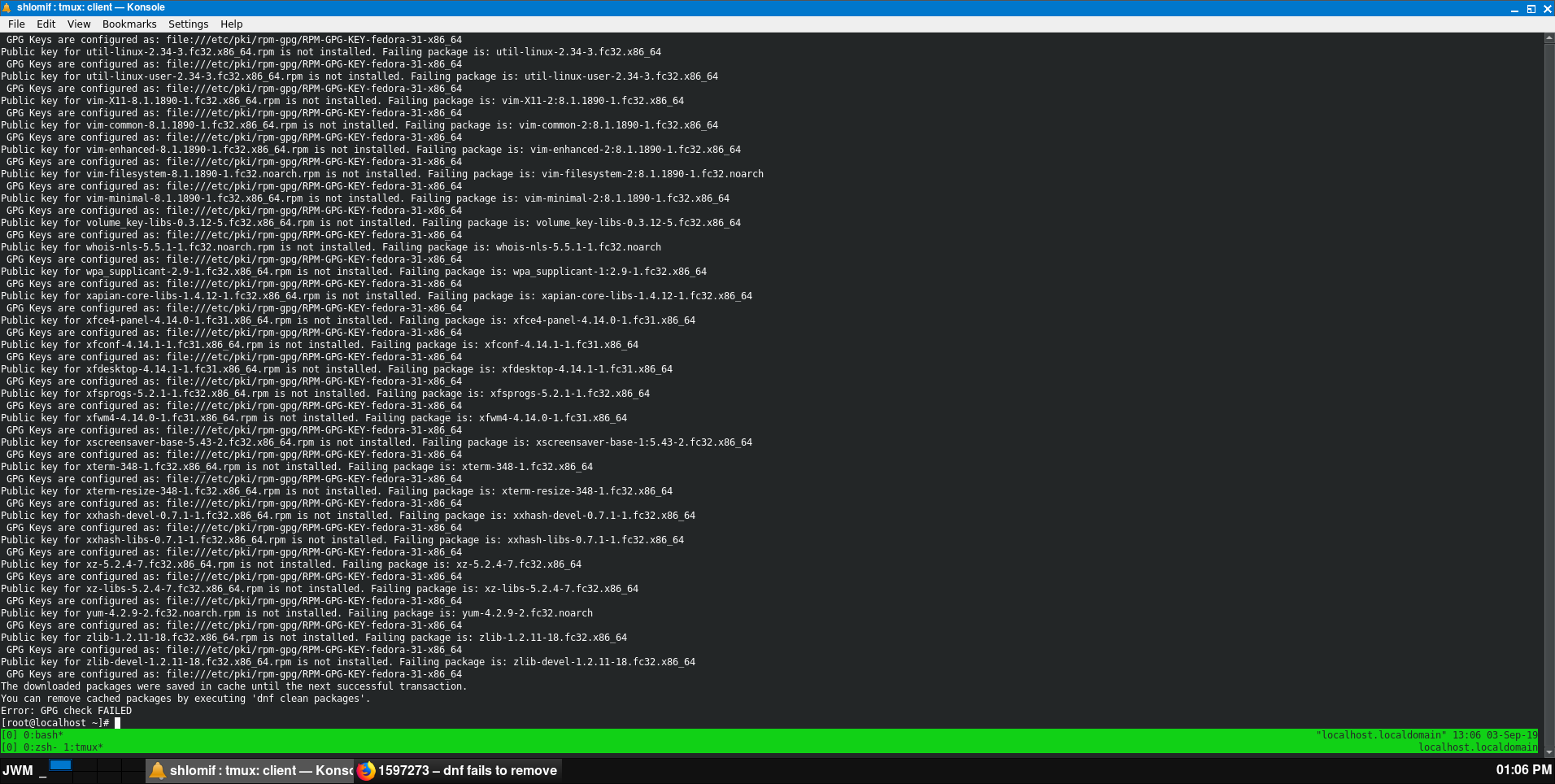This screenshot has height=784, width=1555.
Task: Click the lower-right 'localhost.localdomain' tmux status text
Action: 1478,747
